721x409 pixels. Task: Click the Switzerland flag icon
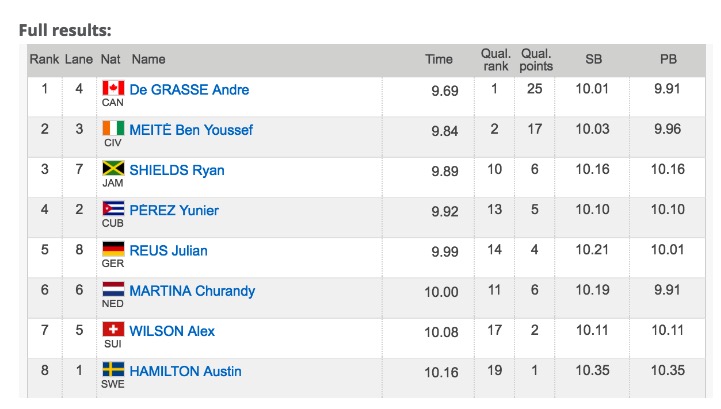coord(113,329)
